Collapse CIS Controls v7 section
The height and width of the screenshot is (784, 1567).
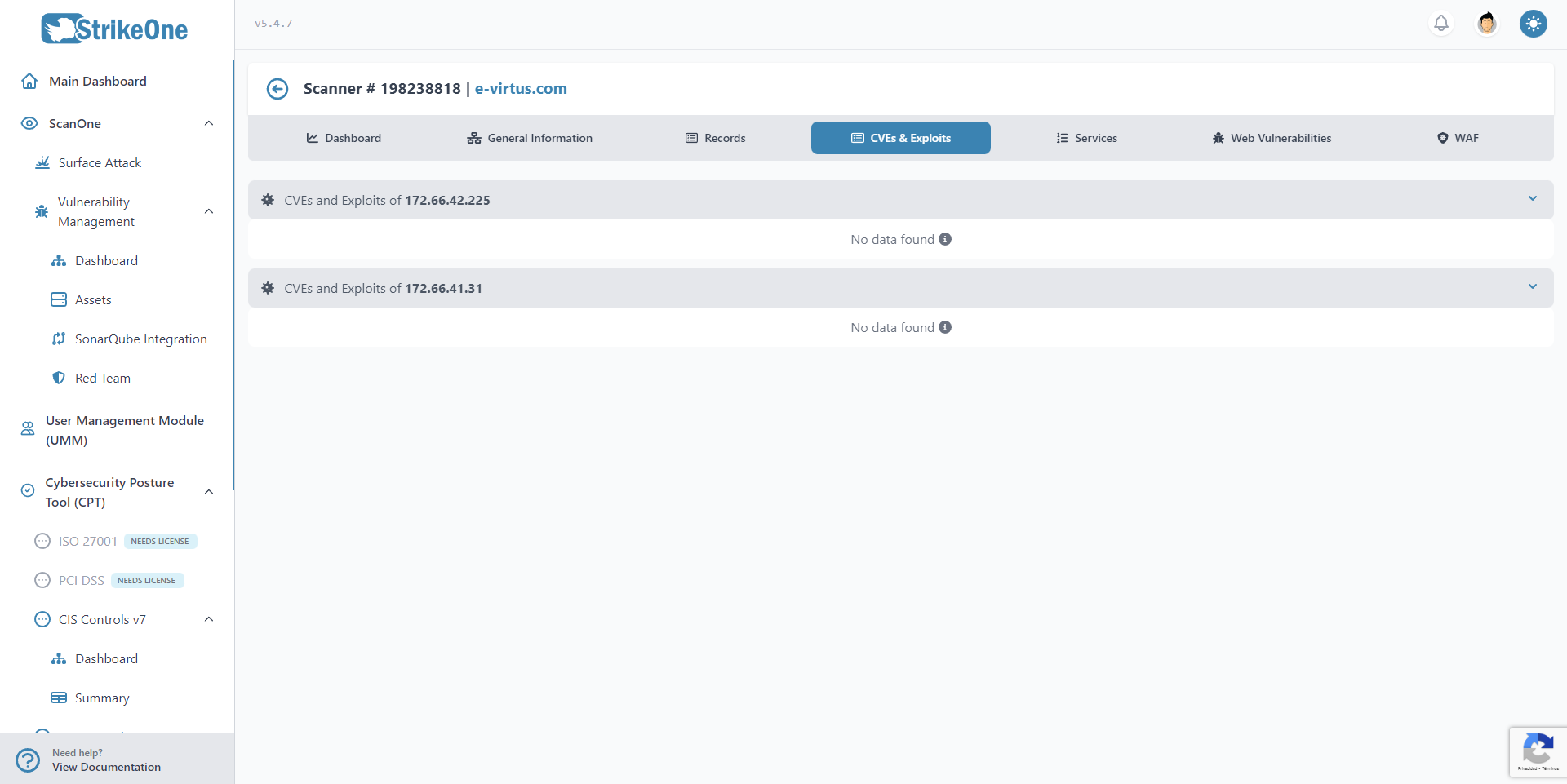pos(209,619)
